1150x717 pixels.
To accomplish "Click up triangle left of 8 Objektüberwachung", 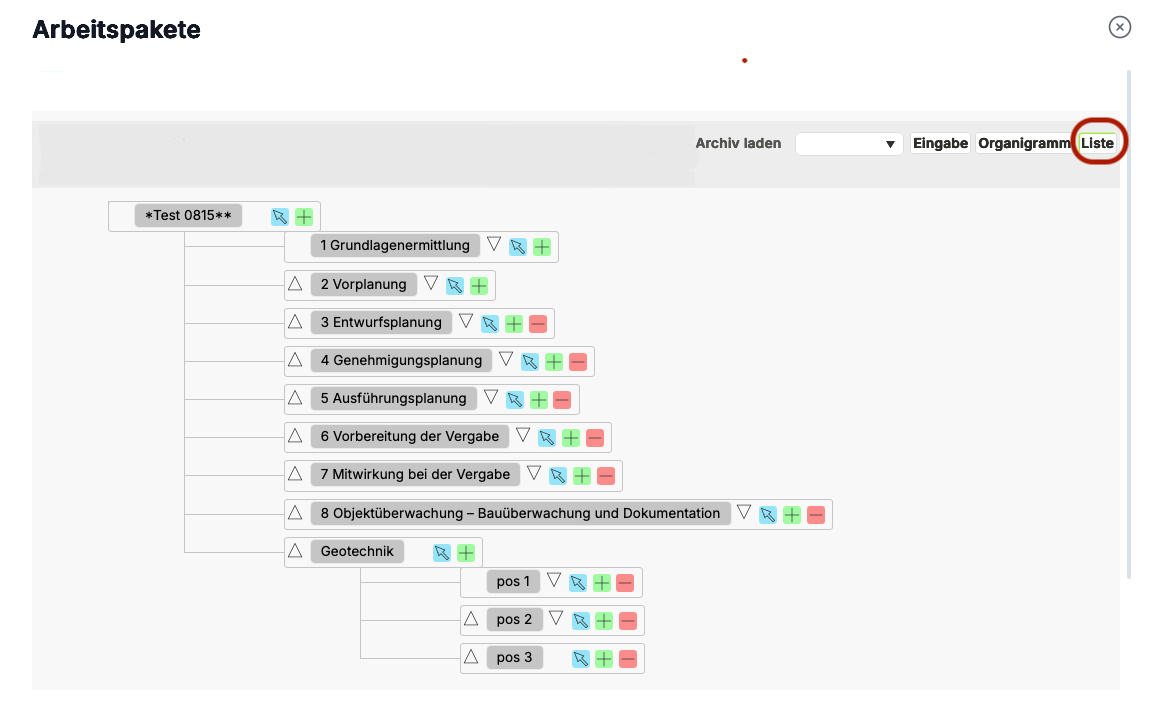I will (295, 512).
